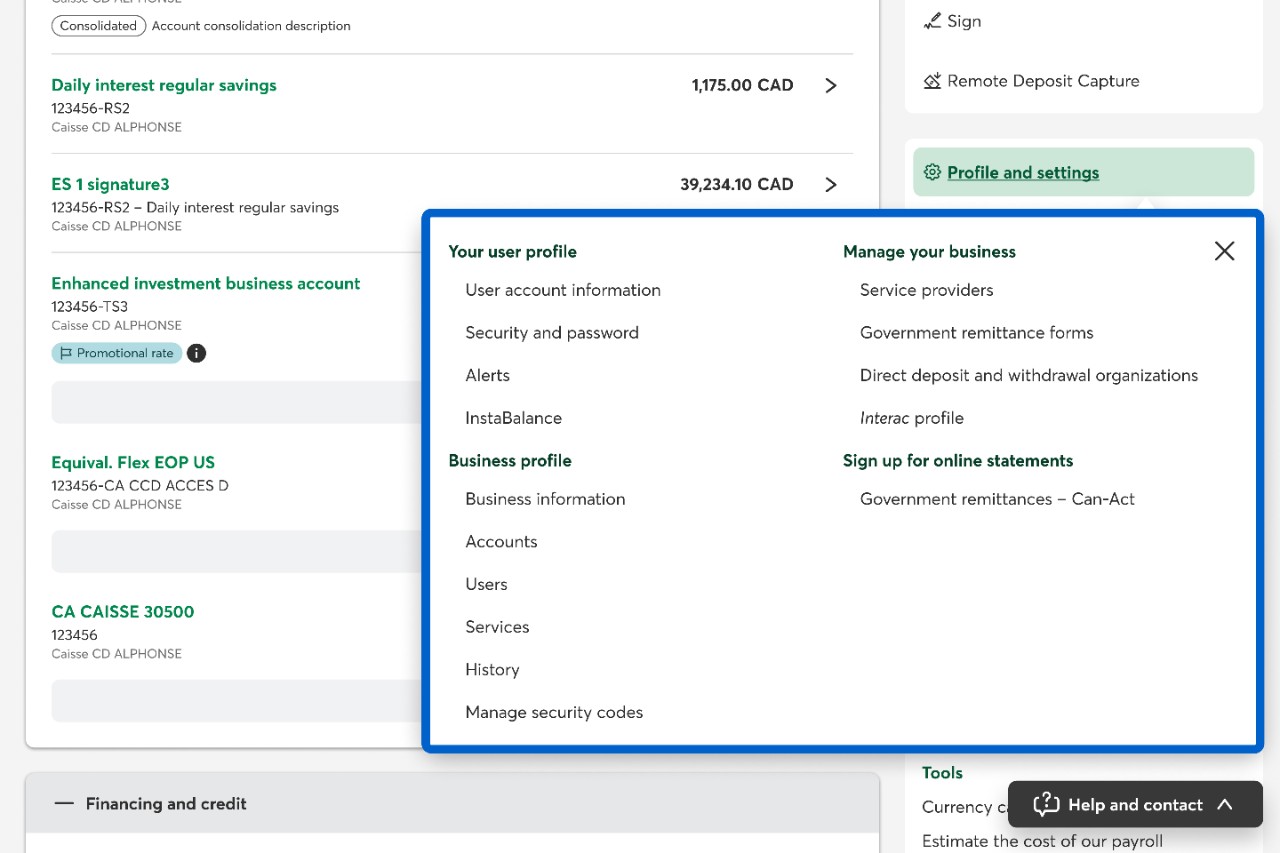This screenshot has width=1280, height=853.
Task: Click the Consolidated badge
Action: pyautogui.click(x=98, y=26)
